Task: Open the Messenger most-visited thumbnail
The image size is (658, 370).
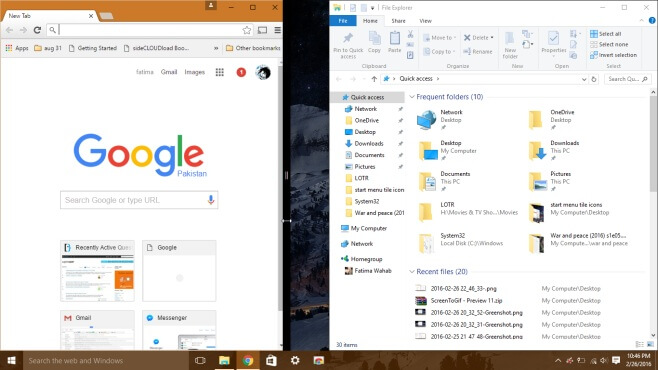Action: pos(179,330)
